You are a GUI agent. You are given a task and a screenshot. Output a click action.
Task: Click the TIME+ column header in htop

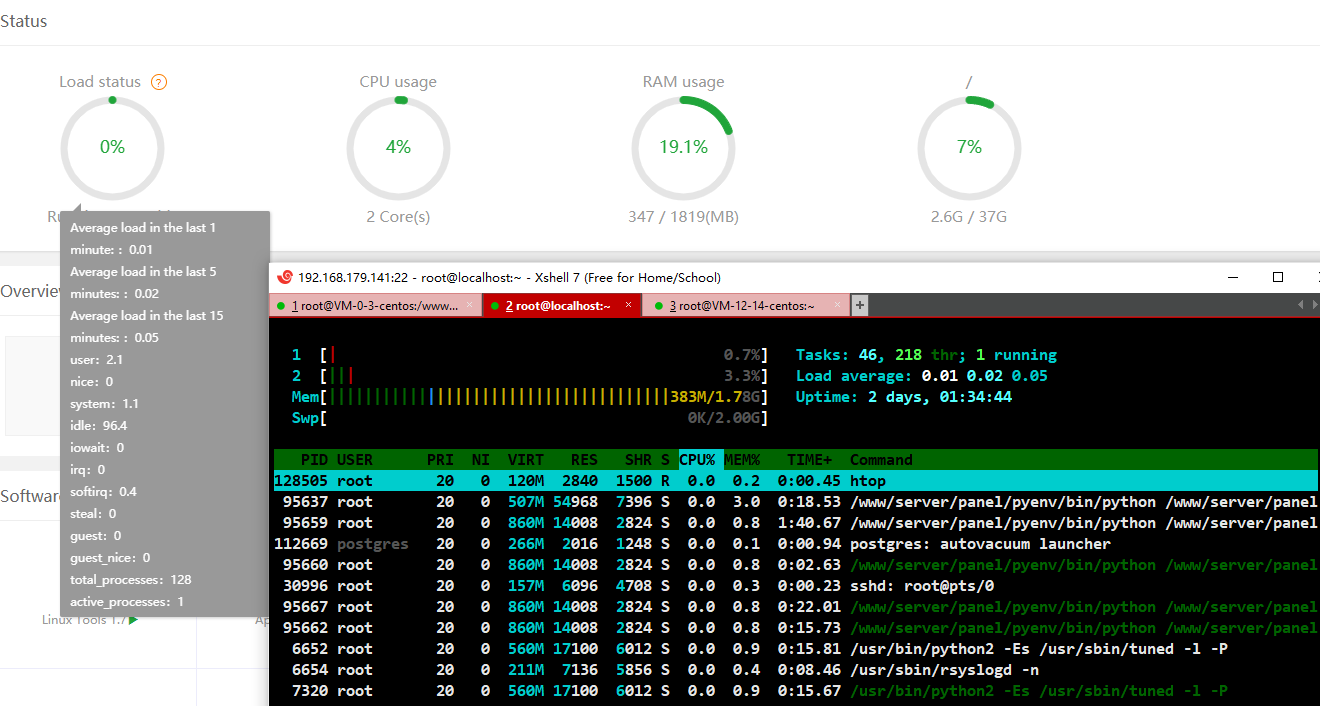[x=809, y=460]
